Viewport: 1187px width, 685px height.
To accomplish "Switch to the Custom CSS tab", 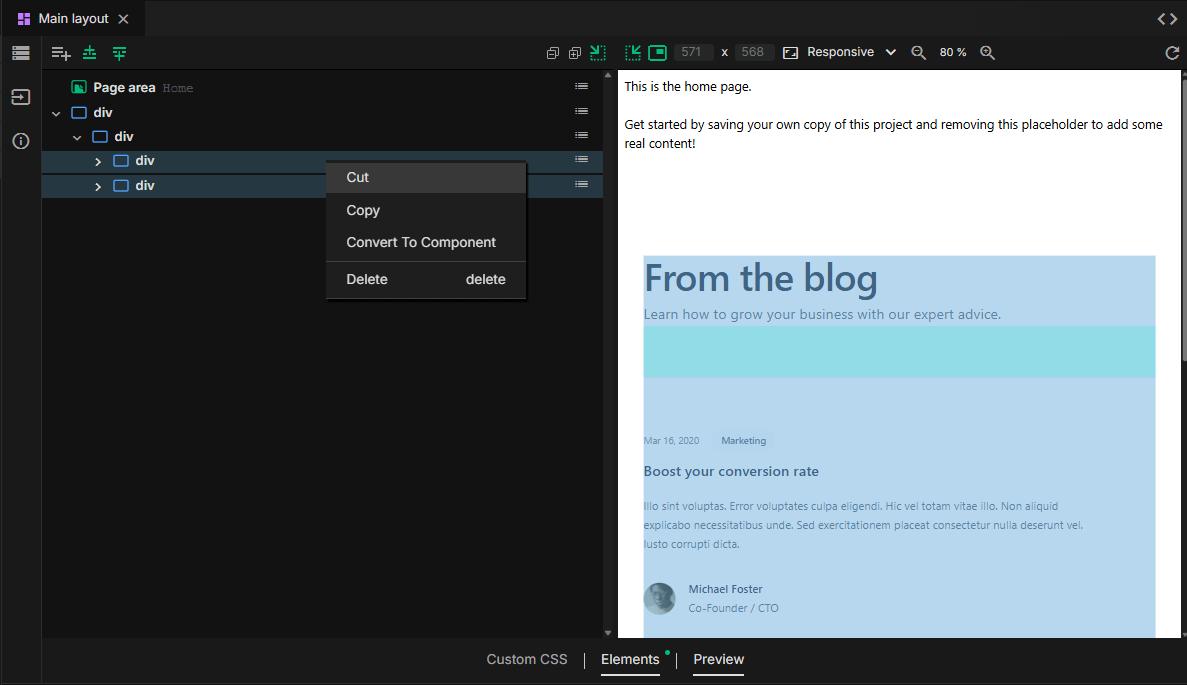I will (527, 659).
